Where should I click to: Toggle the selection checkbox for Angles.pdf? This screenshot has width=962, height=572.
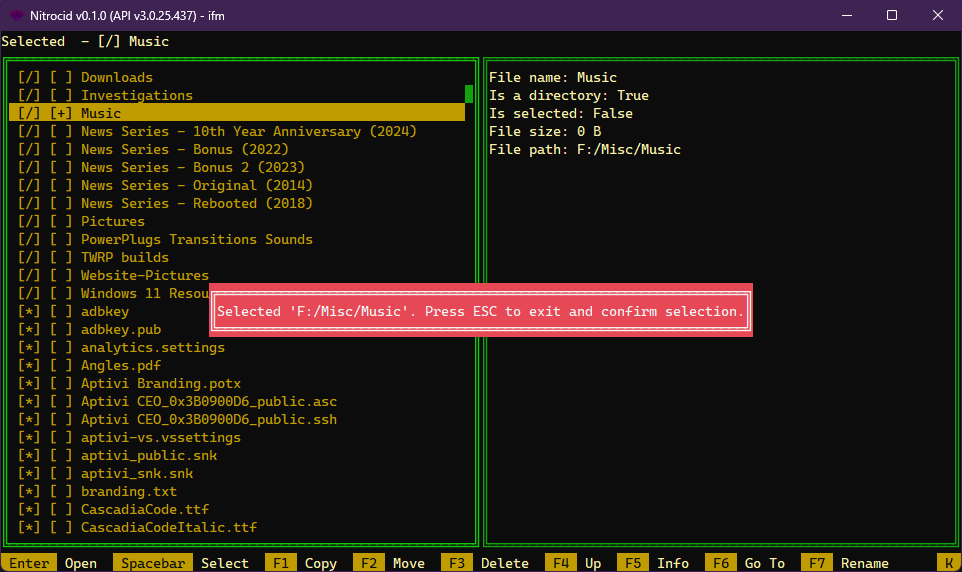point(61,365)
